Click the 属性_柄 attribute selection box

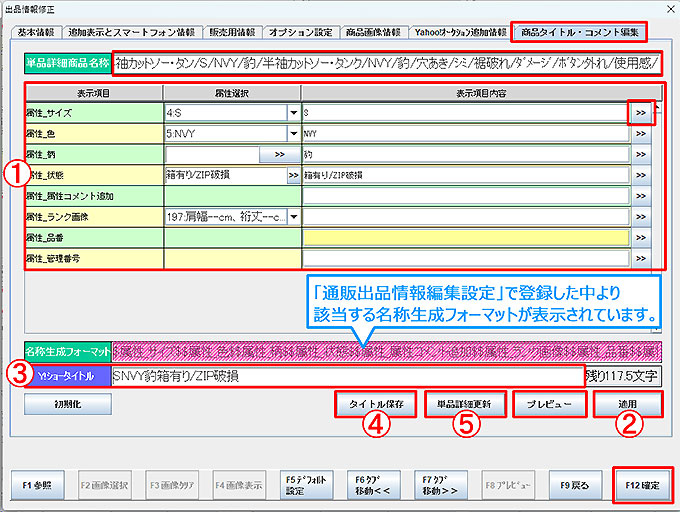pos(212,154)
